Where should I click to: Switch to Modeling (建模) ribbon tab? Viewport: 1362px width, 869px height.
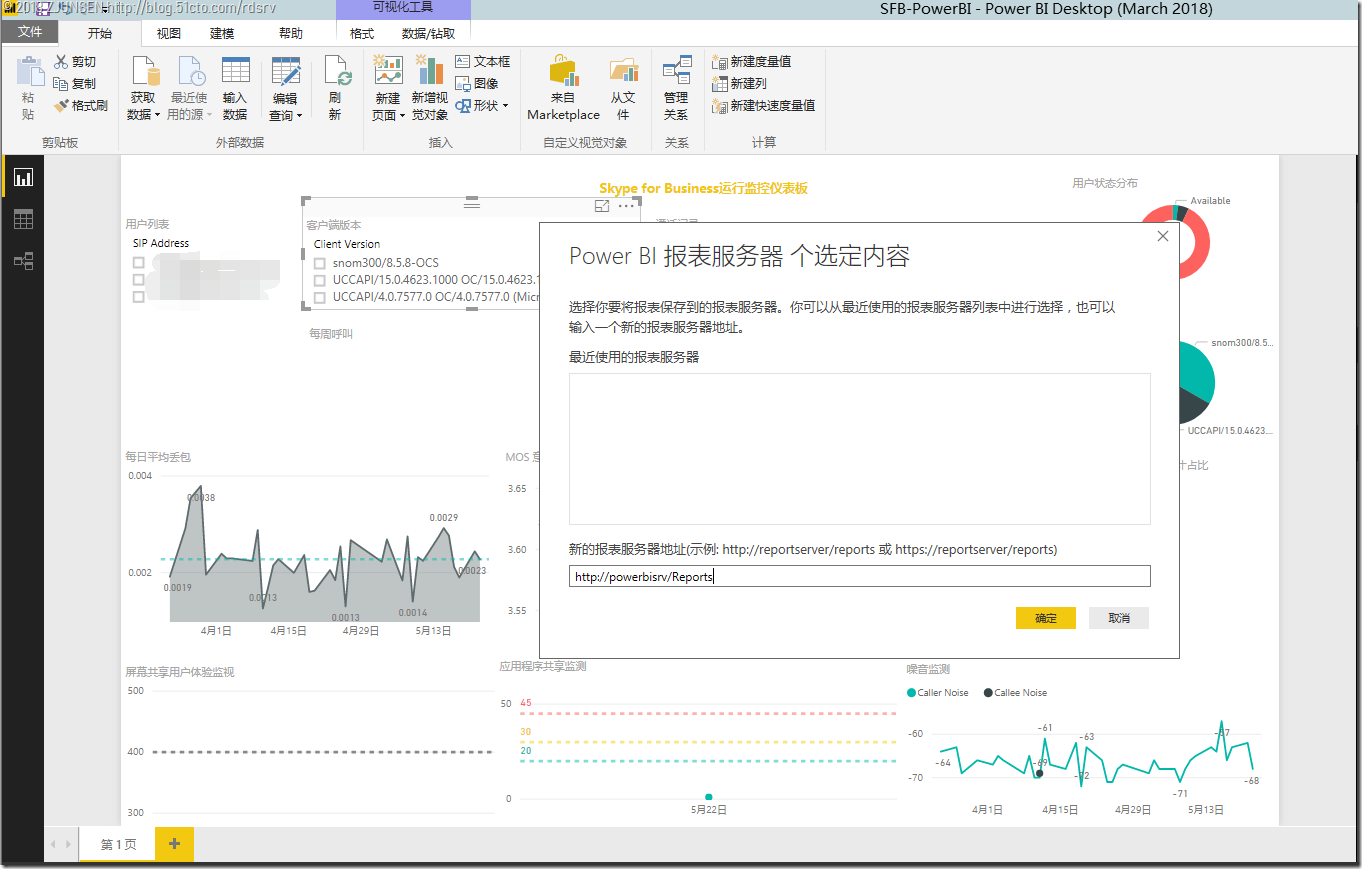pos(222,33)
